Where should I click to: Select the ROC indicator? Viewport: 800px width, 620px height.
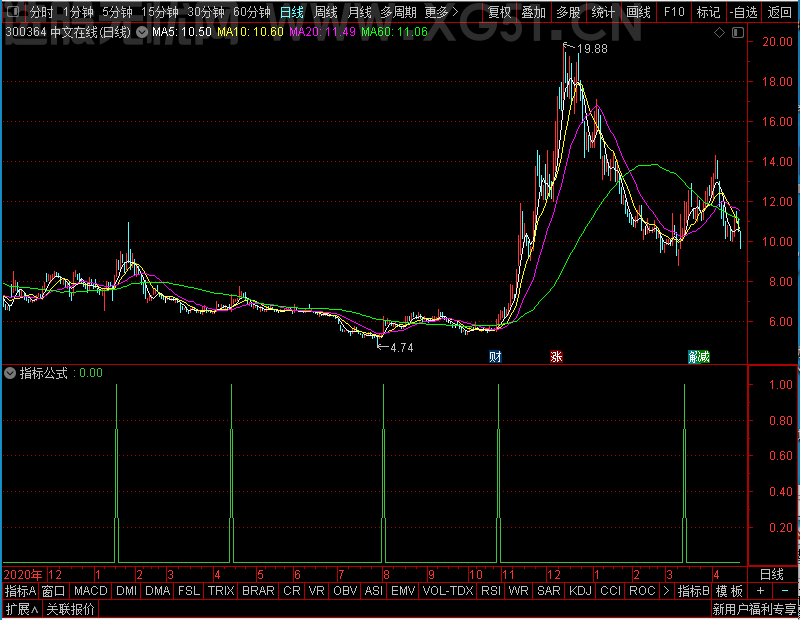(642, 591)
